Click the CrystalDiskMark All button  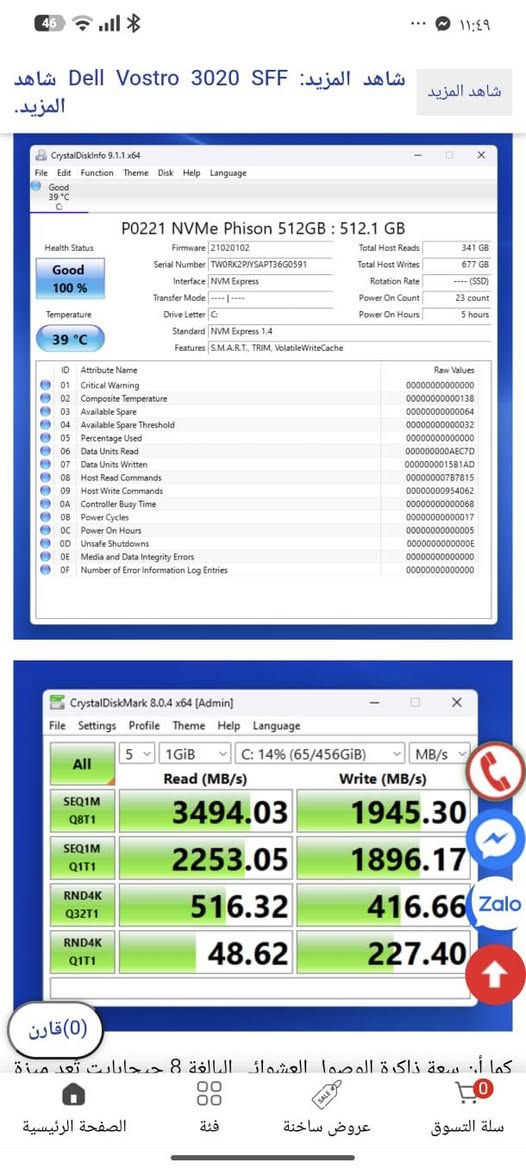[x=82, y=763]
